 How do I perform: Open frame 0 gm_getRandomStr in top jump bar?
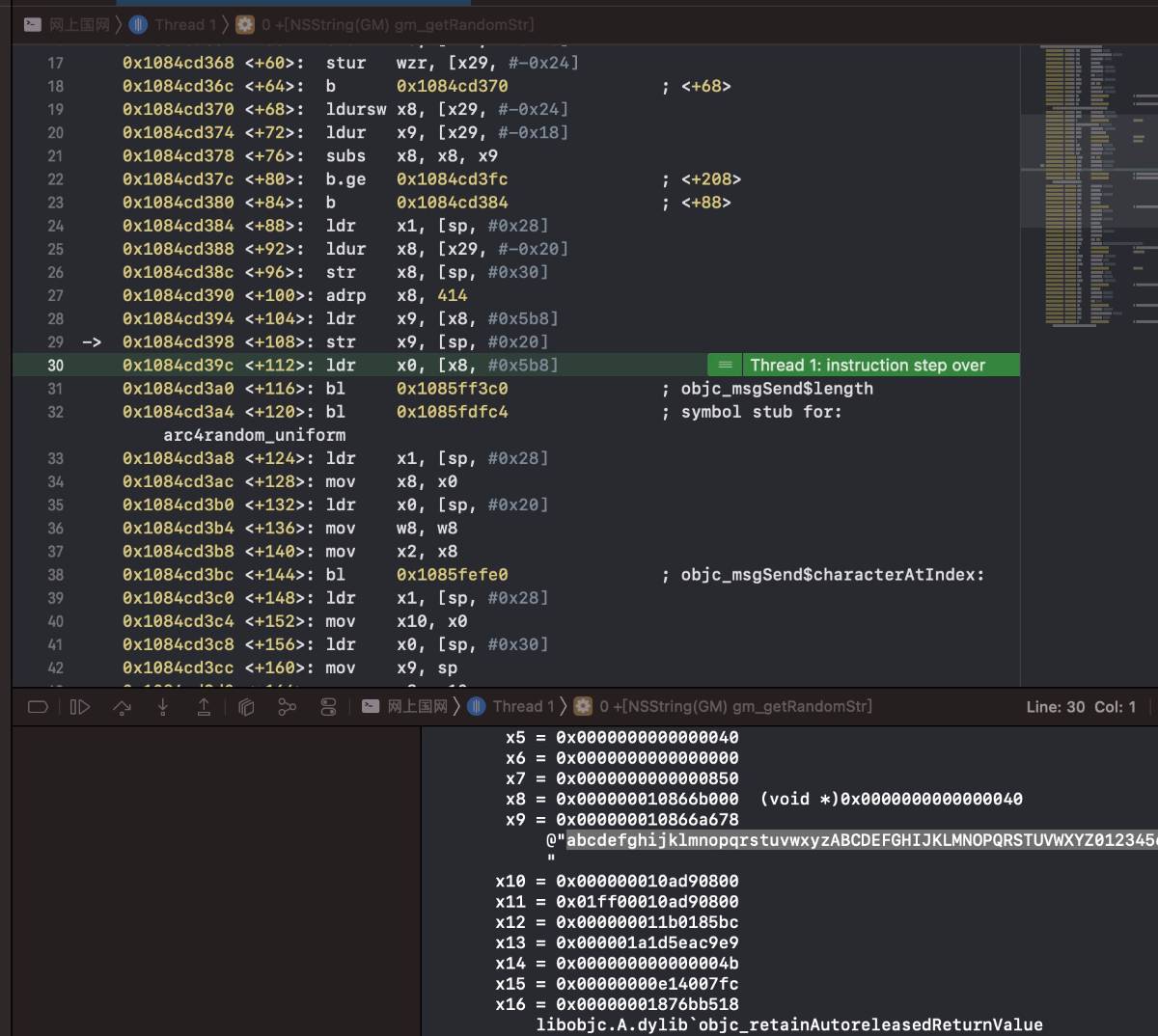(398, 24)
